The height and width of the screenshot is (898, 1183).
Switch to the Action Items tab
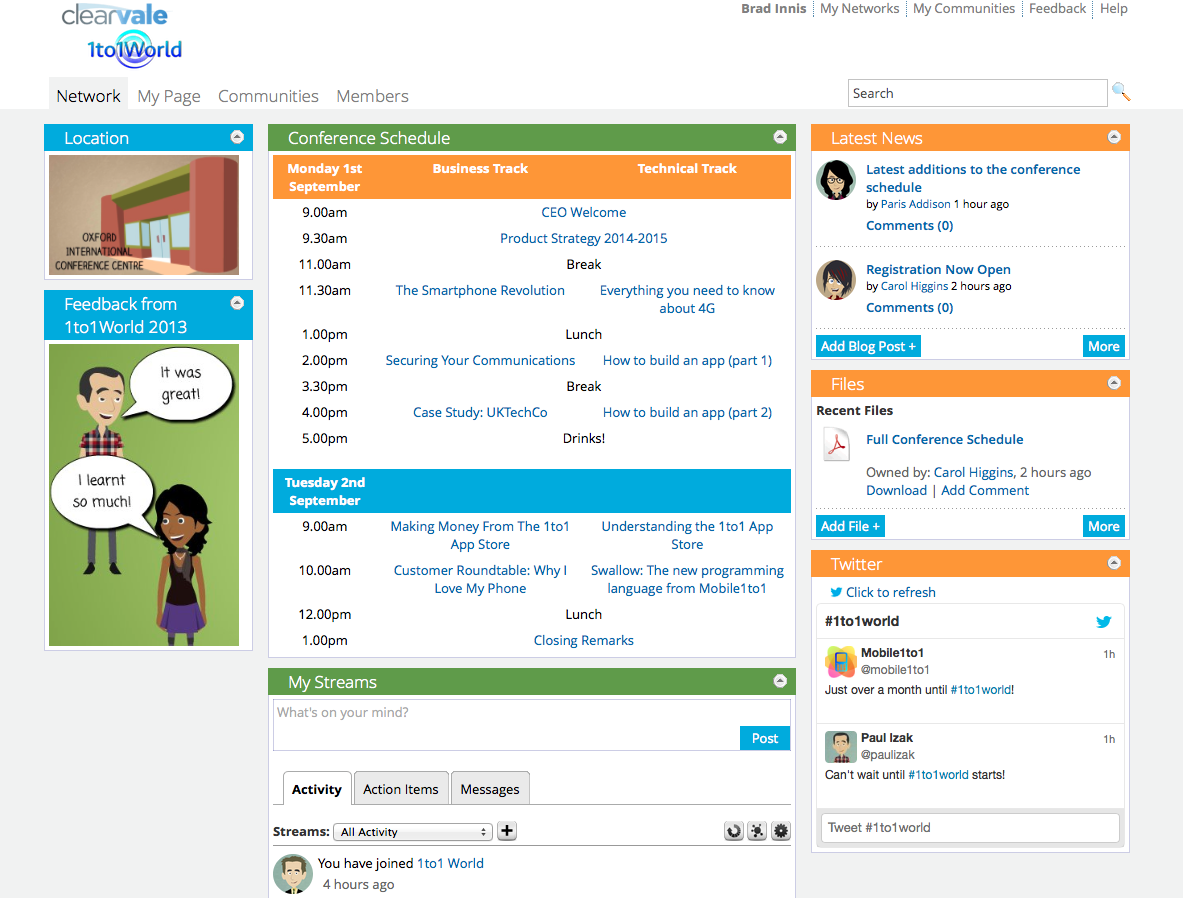[x=401, y=789]
